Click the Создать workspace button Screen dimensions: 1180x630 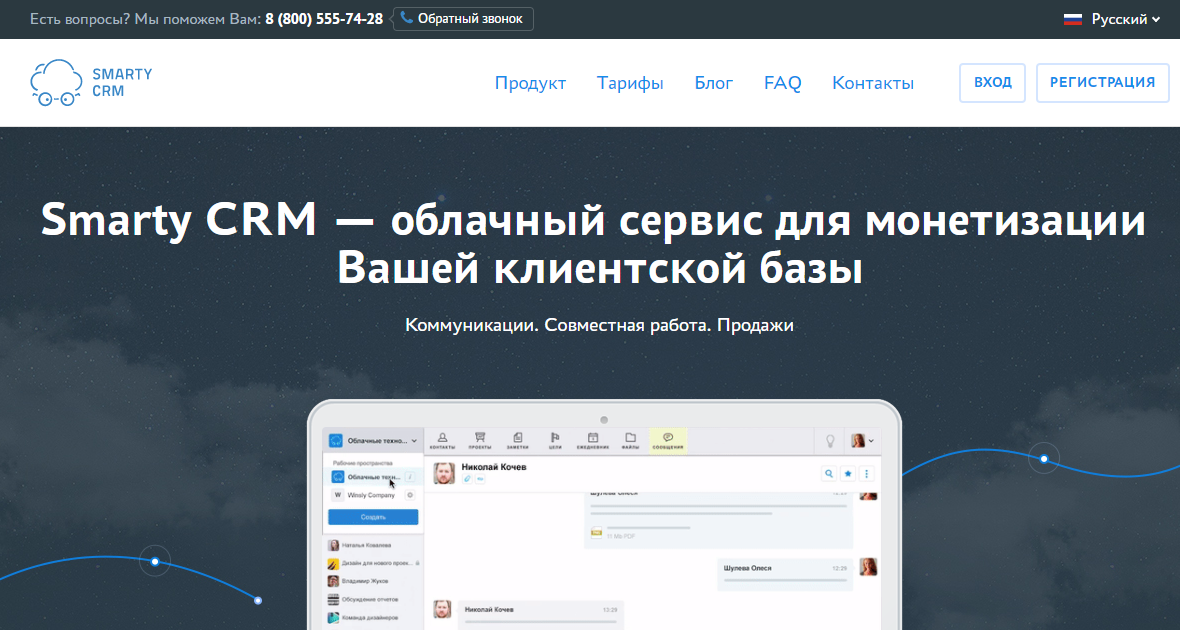374,516
